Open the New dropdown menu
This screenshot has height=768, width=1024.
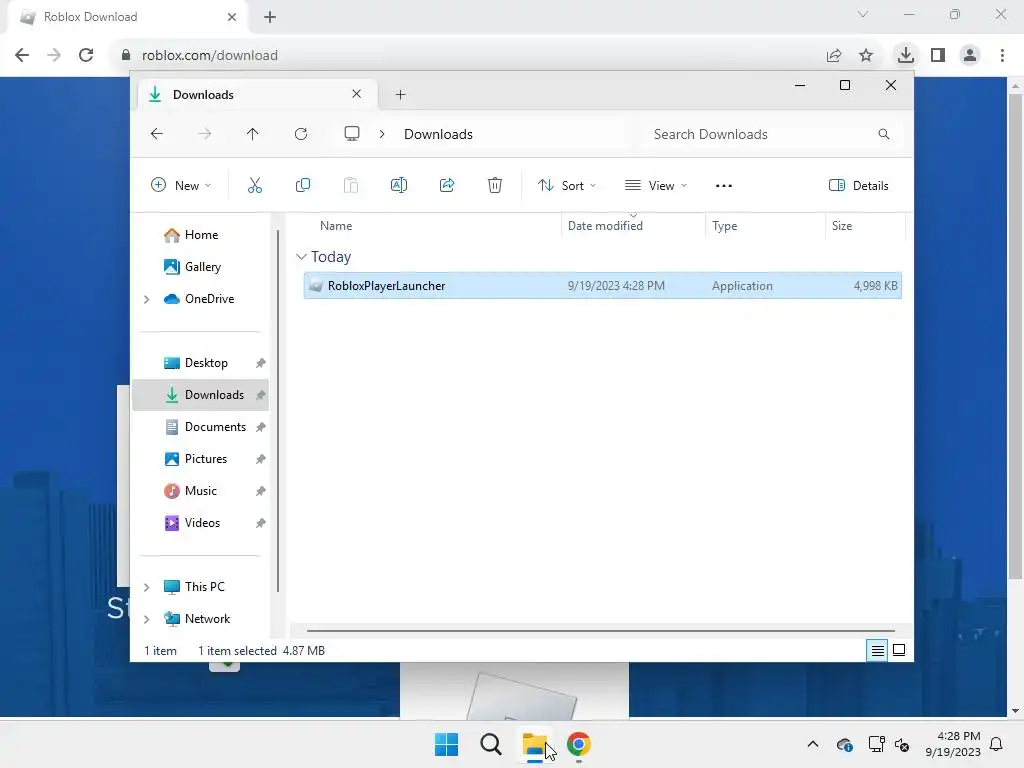(181, 185)
